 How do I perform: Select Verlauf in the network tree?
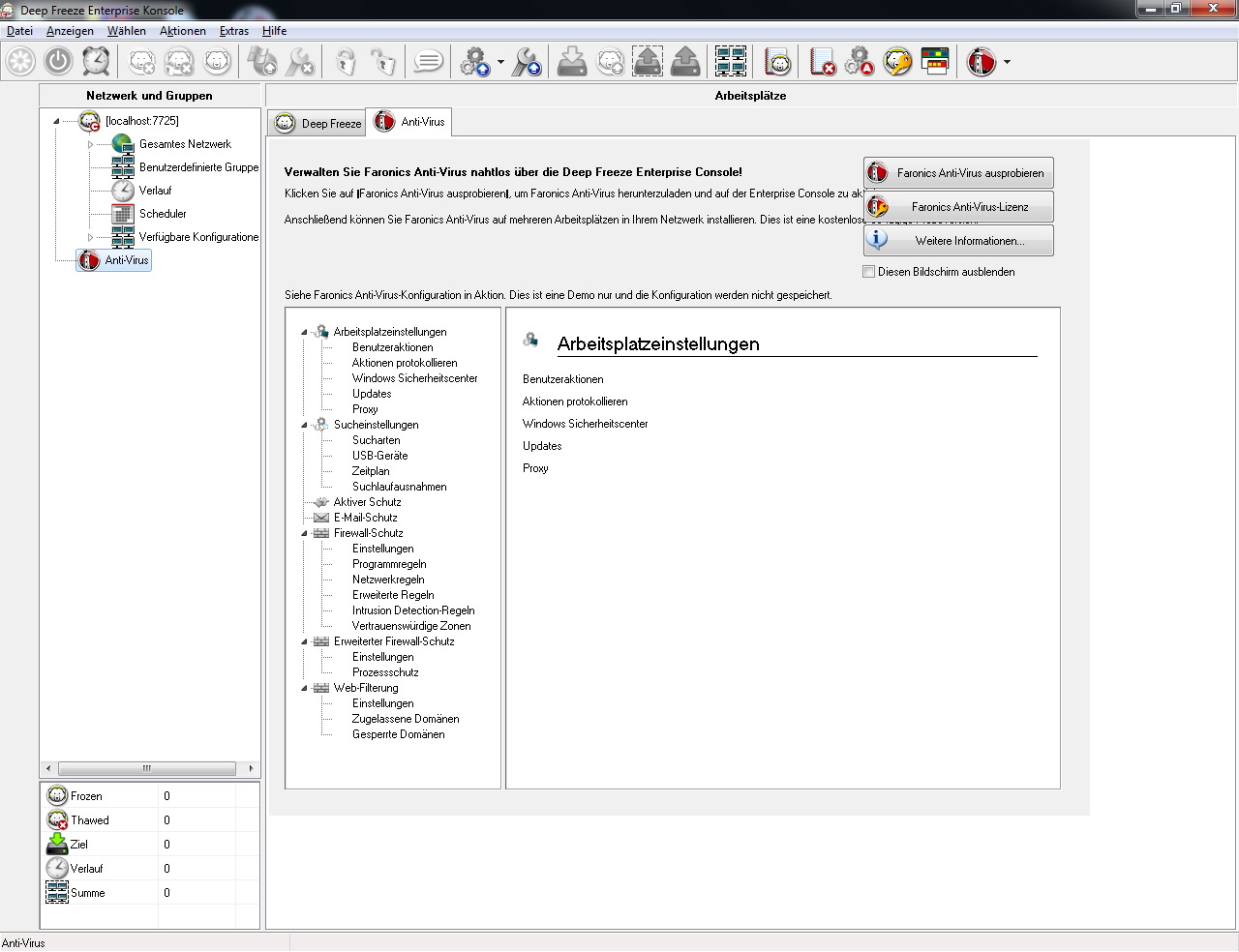coord(155,191)
